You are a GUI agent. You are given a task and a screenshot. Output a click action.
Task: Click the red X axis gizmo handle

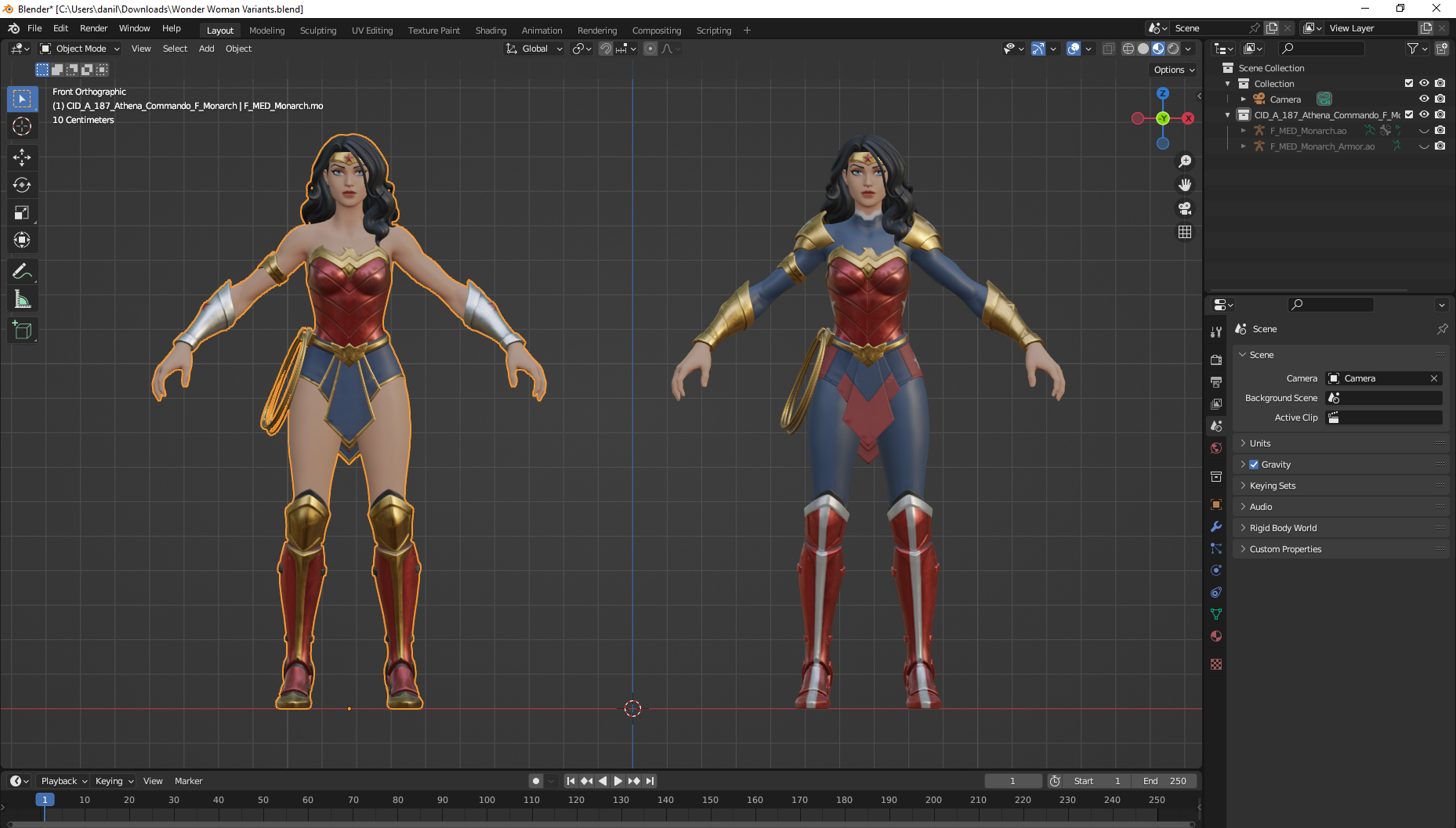(1188, 118)
